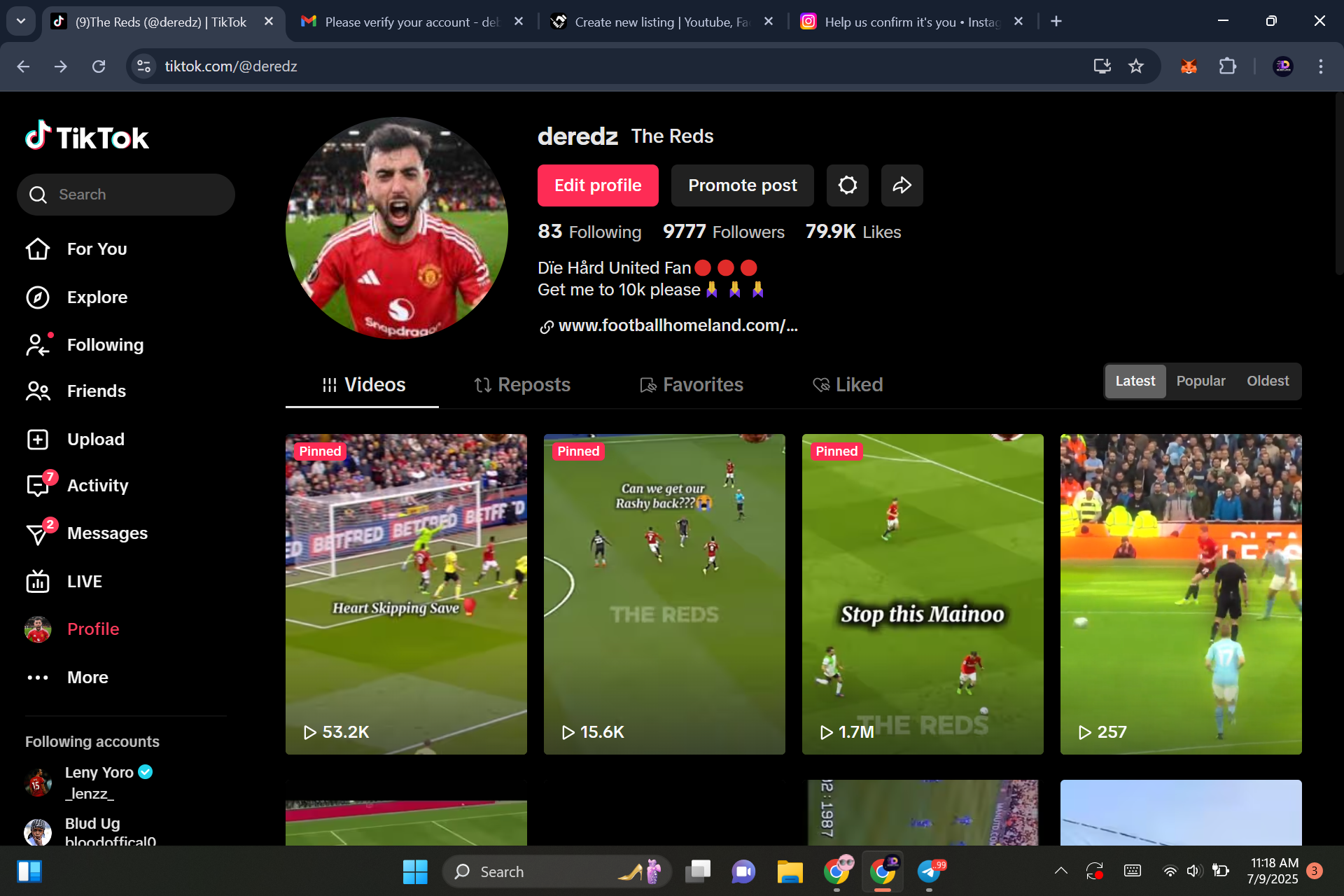Screen dimensions: 1344x896
Task: Open the Explore page
Action: pos(76,297)
